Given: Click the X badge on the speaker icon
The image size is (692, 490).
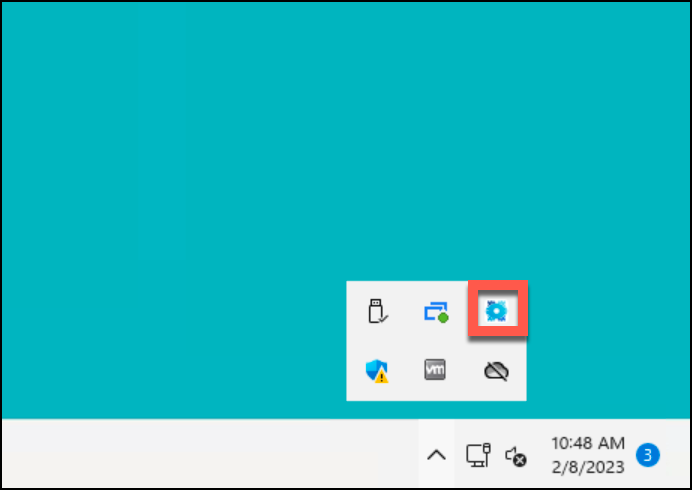Looking at the screenshot, I should (x=520, y=460).
